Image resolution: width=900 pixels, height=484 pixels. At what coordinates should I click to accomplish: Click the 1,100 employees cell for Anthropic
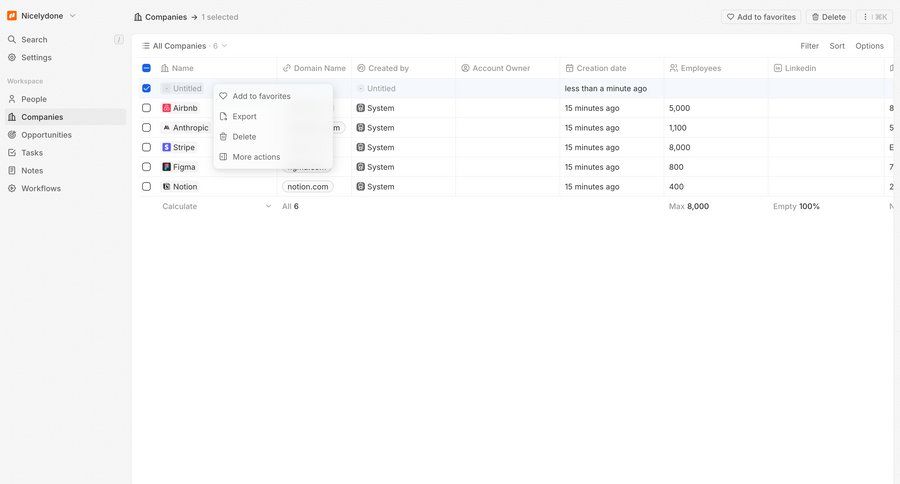[x=716, y=127]
